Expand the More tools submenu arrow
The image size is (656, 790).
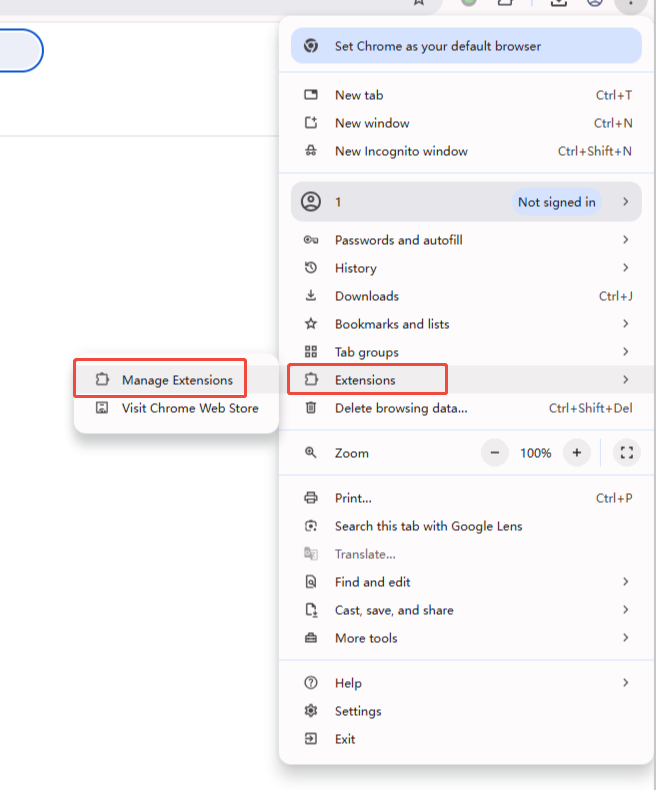(x=625, y=637)
